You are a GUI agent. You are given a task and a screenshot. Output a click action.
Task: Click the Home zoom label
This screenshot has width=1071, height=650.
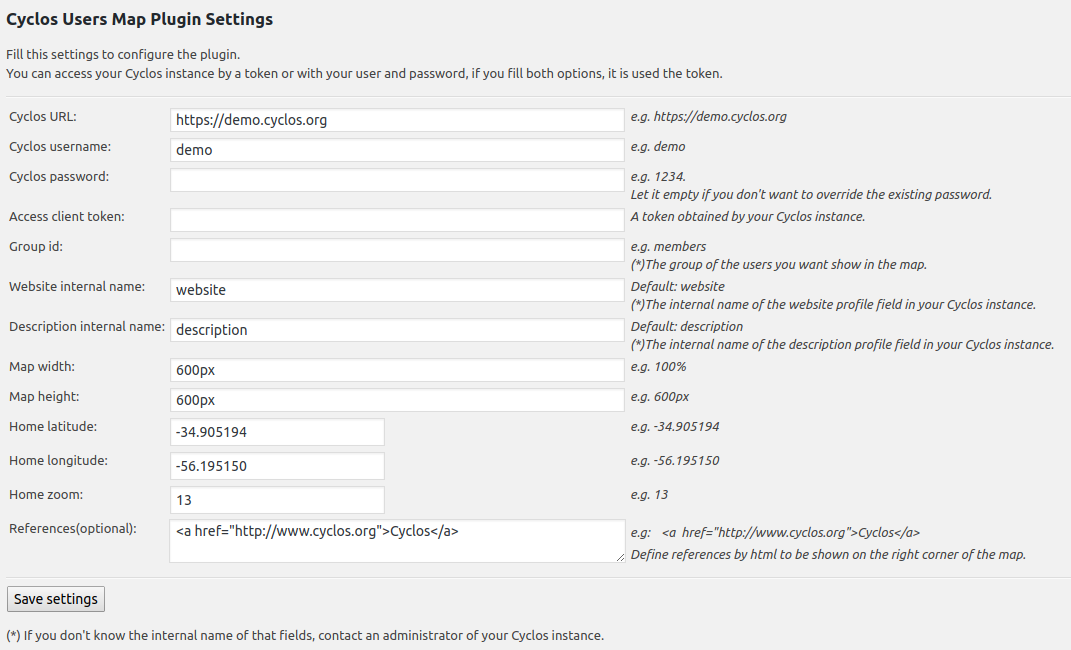click(46, 495)
